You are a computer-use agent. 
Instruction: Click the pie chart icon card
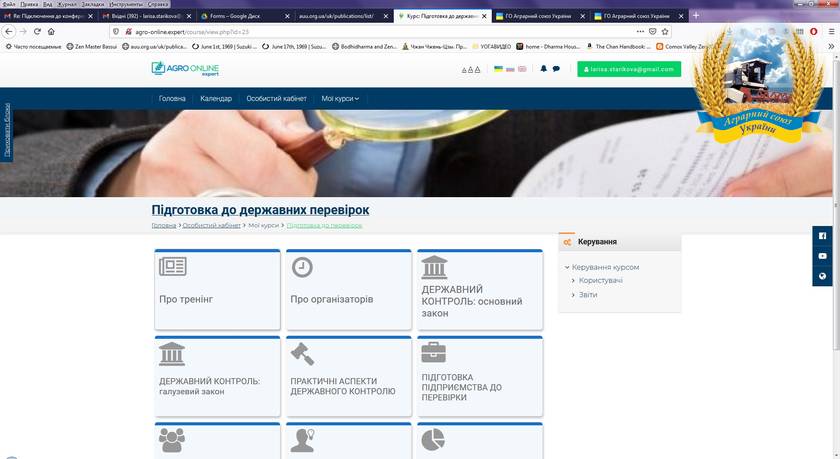pos(433,440)
